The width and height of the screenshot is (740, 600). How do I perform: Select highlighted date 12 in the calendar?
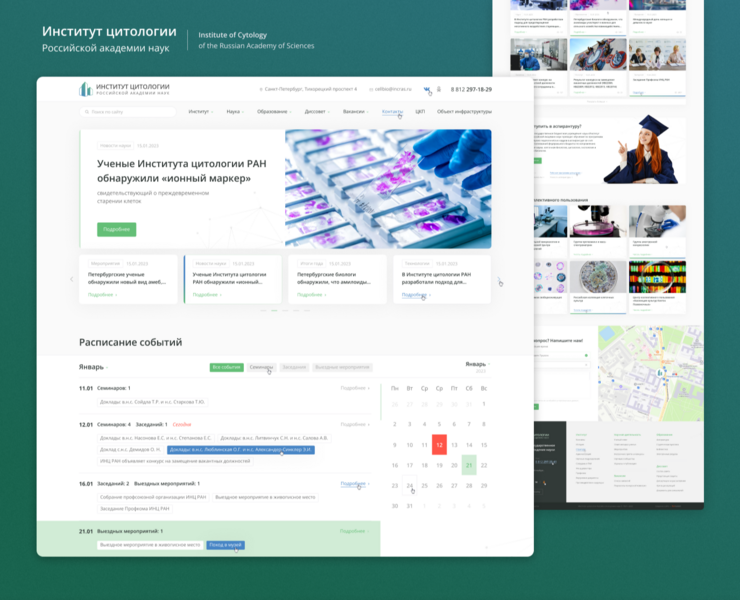point(438,445)
